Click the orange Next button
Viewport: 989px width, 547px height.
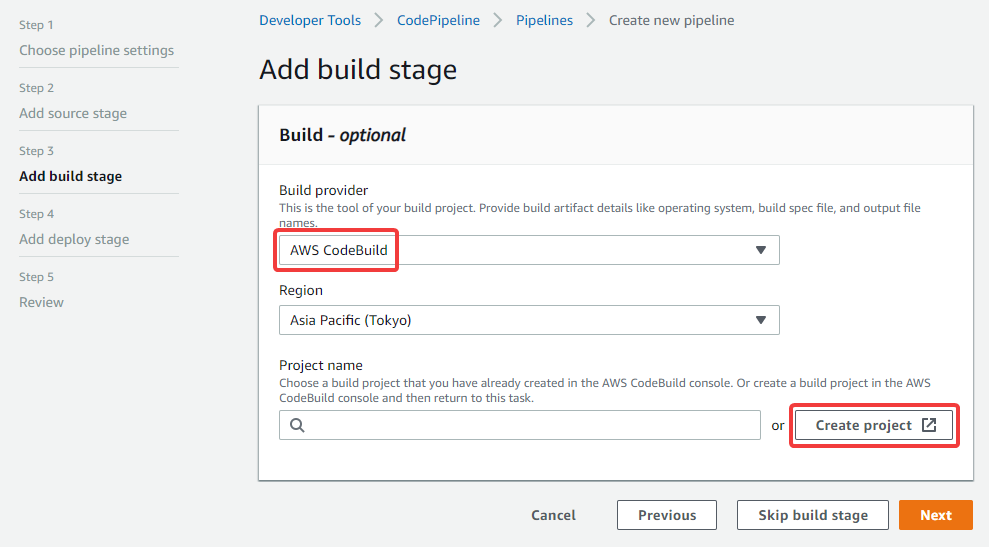pos(935,515)
